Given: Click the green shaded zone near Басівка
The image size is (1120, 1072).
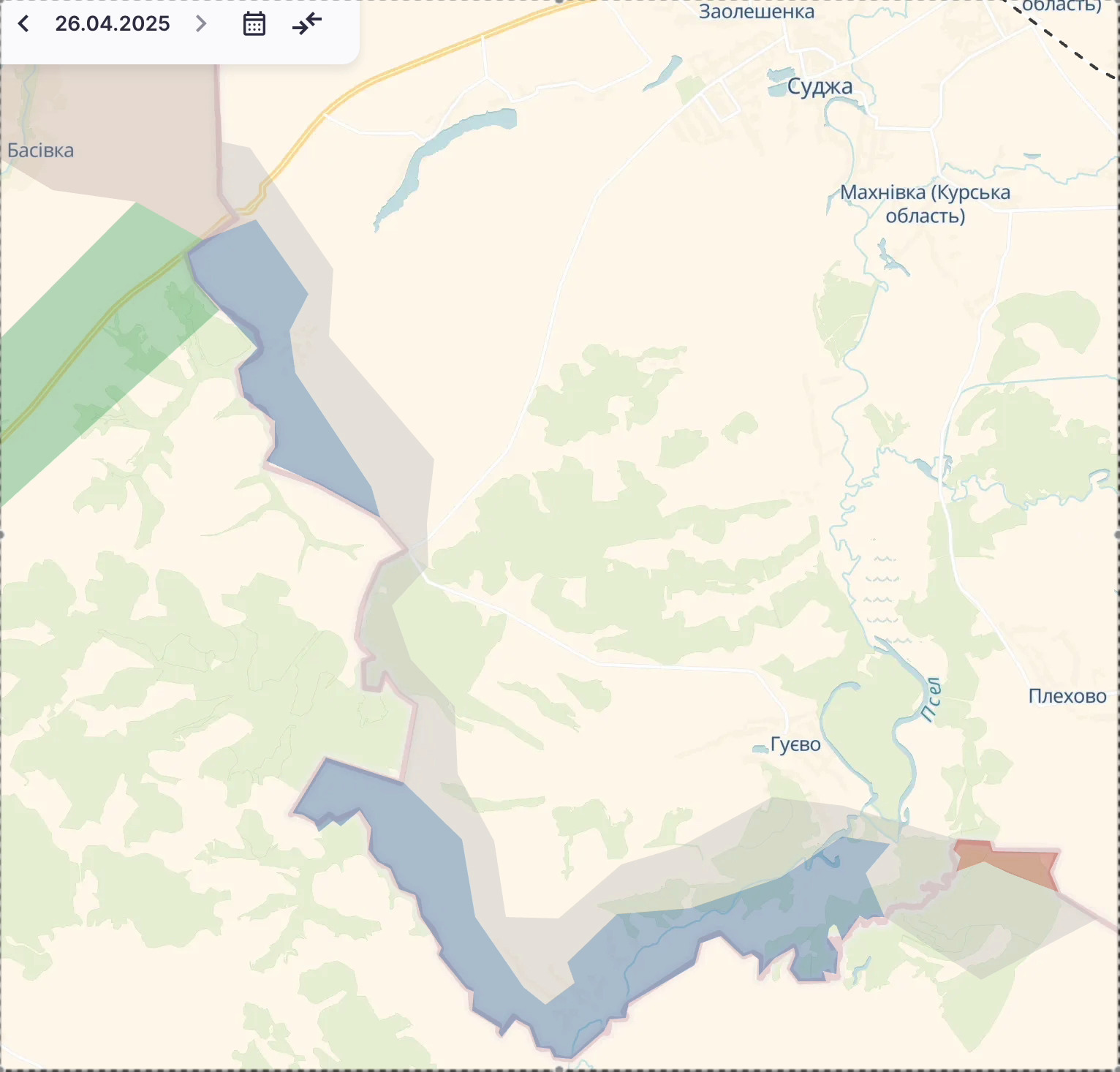Looking at the screenshot, I should (88, 351).
